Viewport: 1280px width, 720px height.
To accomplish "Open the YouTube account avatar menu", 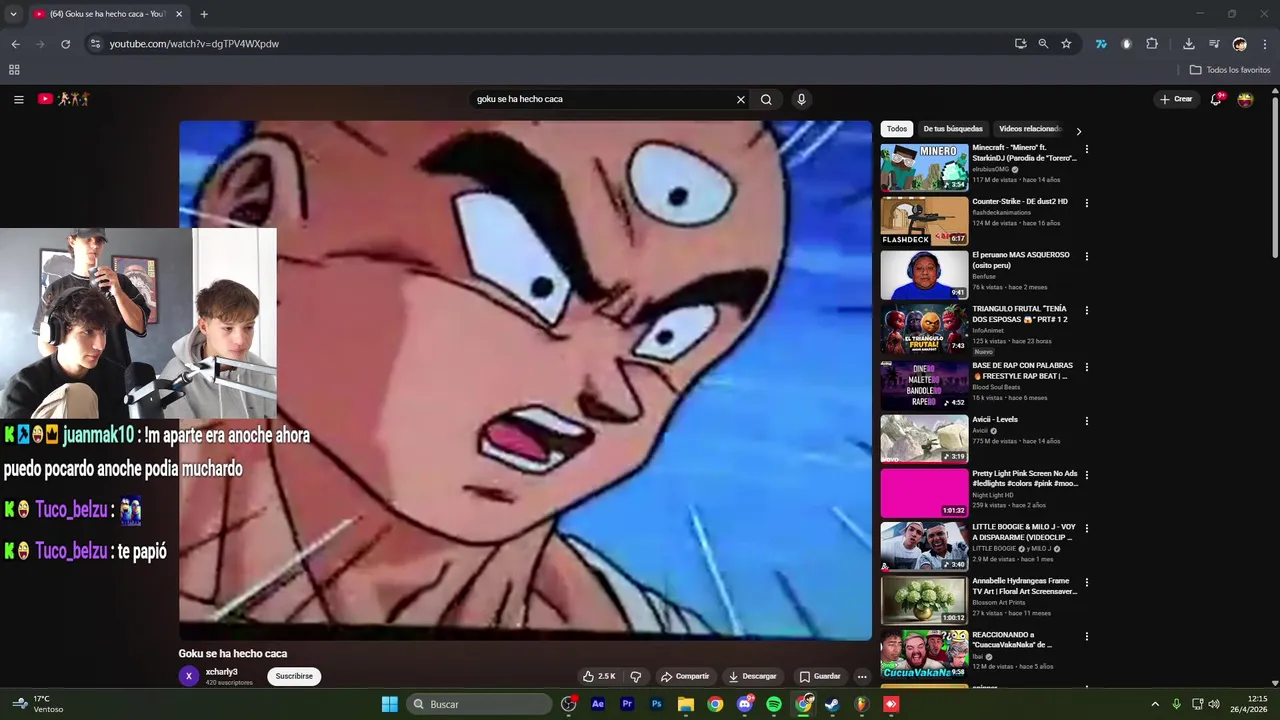I will click(x=1245, y=99).
